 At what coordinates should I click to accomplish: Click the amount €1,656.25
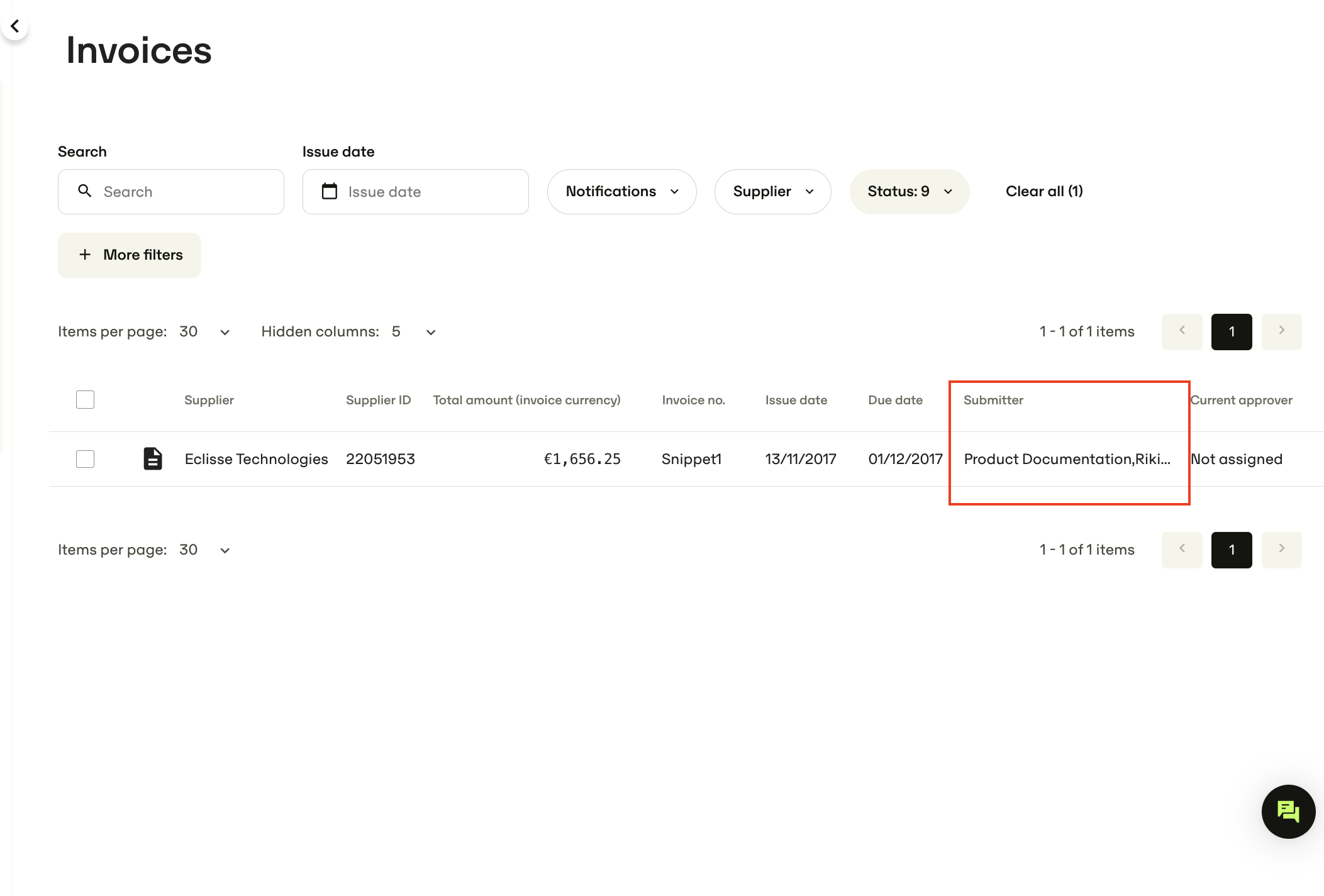tap(582, 459)
